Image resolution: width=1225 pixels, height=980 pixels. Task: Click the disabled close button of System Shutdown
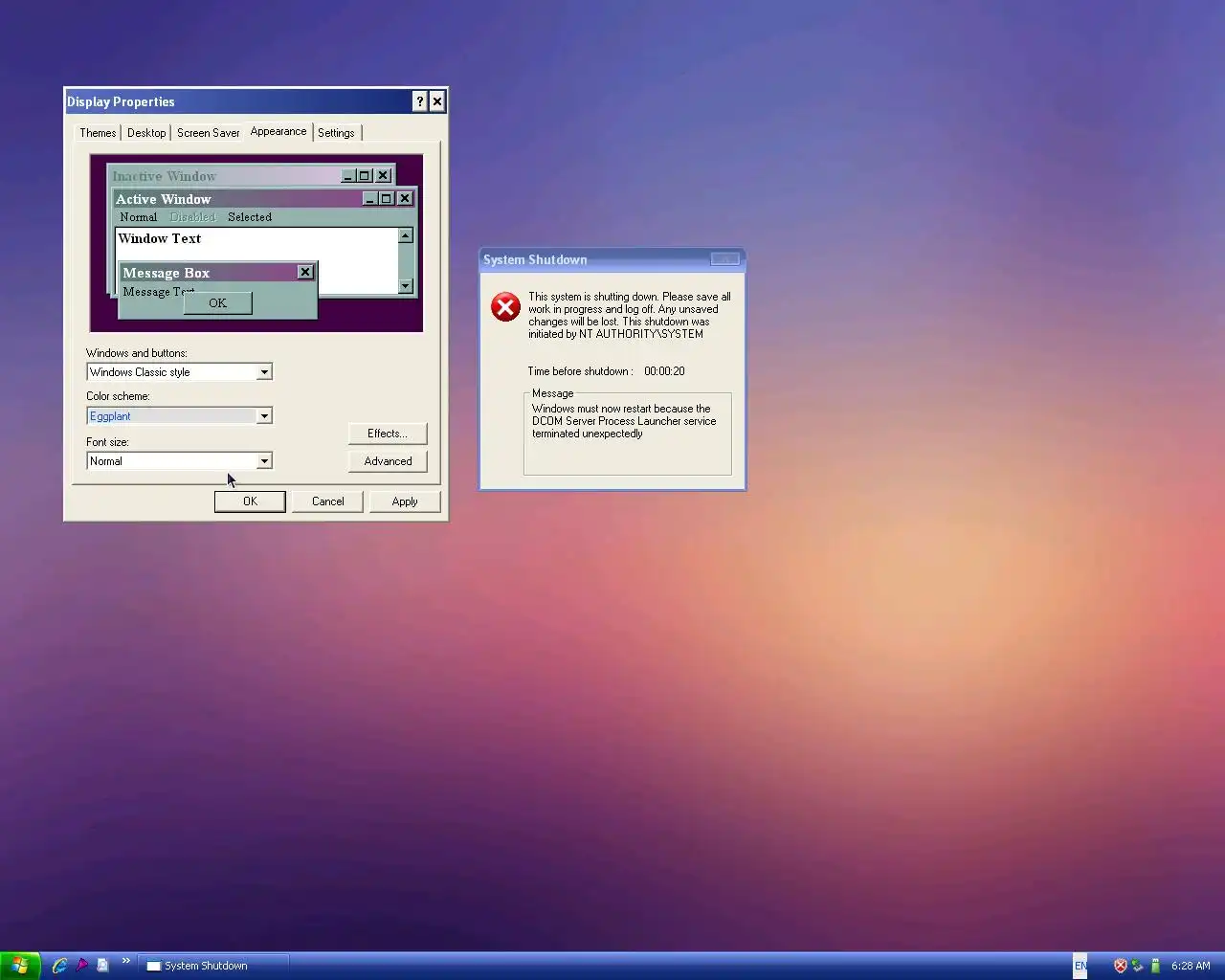pos(725,259)
